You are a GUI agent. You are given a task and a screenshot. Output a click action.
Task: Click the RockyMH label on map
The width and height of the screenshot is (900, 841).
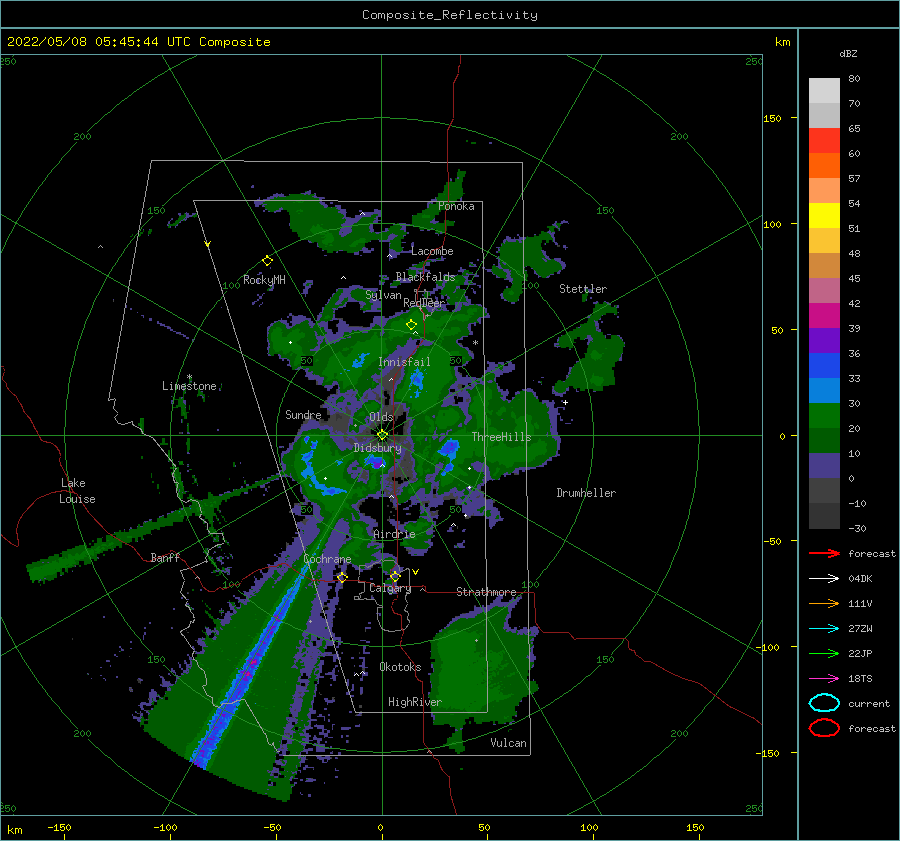pyautogui.click(x=264, y=280)
